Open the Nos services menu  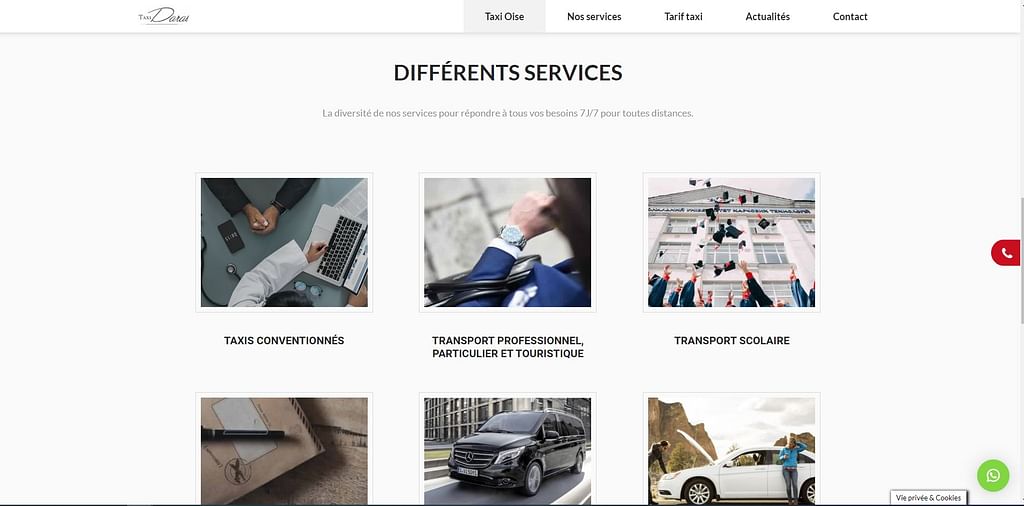pos(594,16)
